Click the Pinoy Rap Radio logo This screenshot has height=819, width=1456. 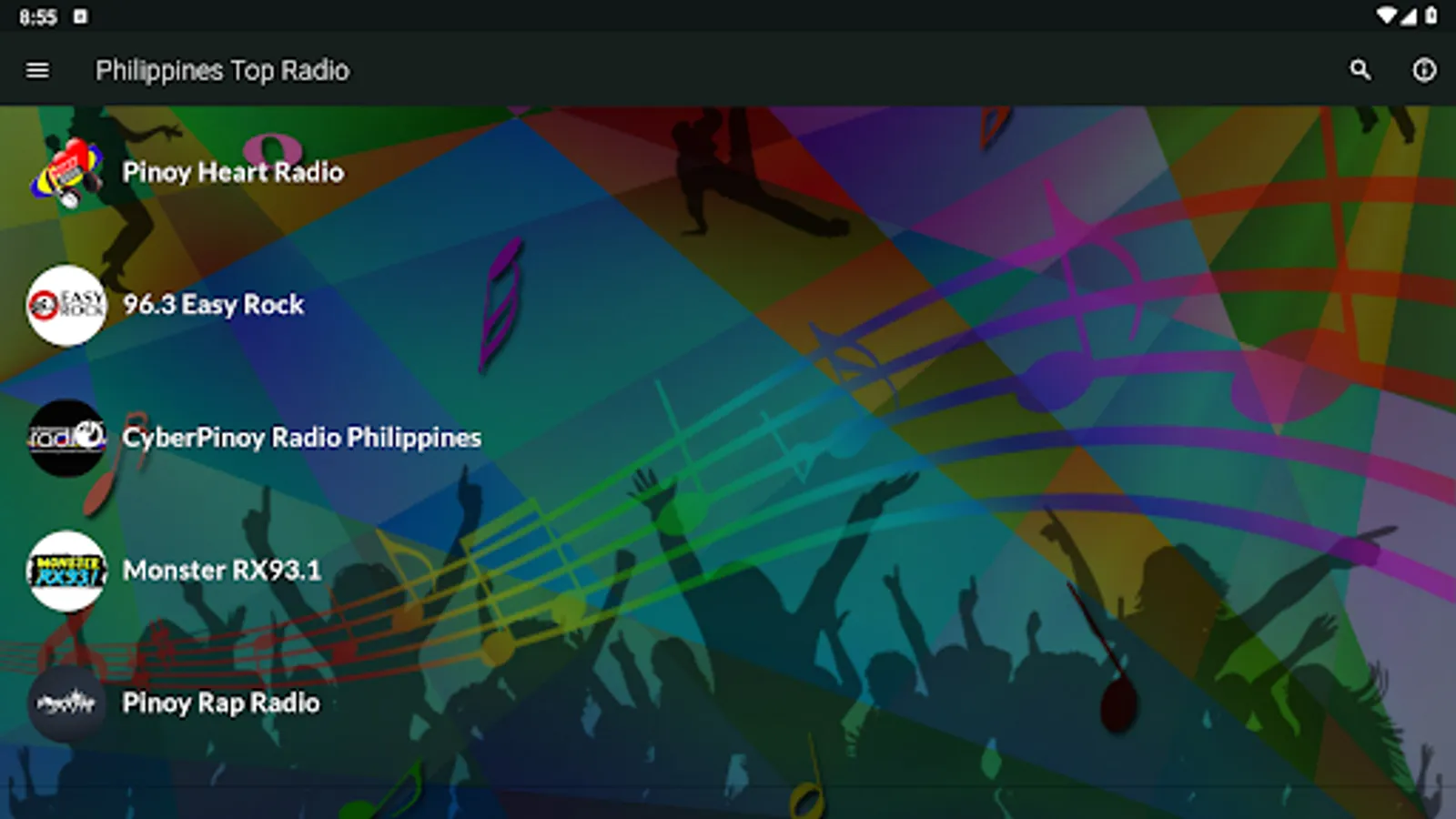click(66, 704)
